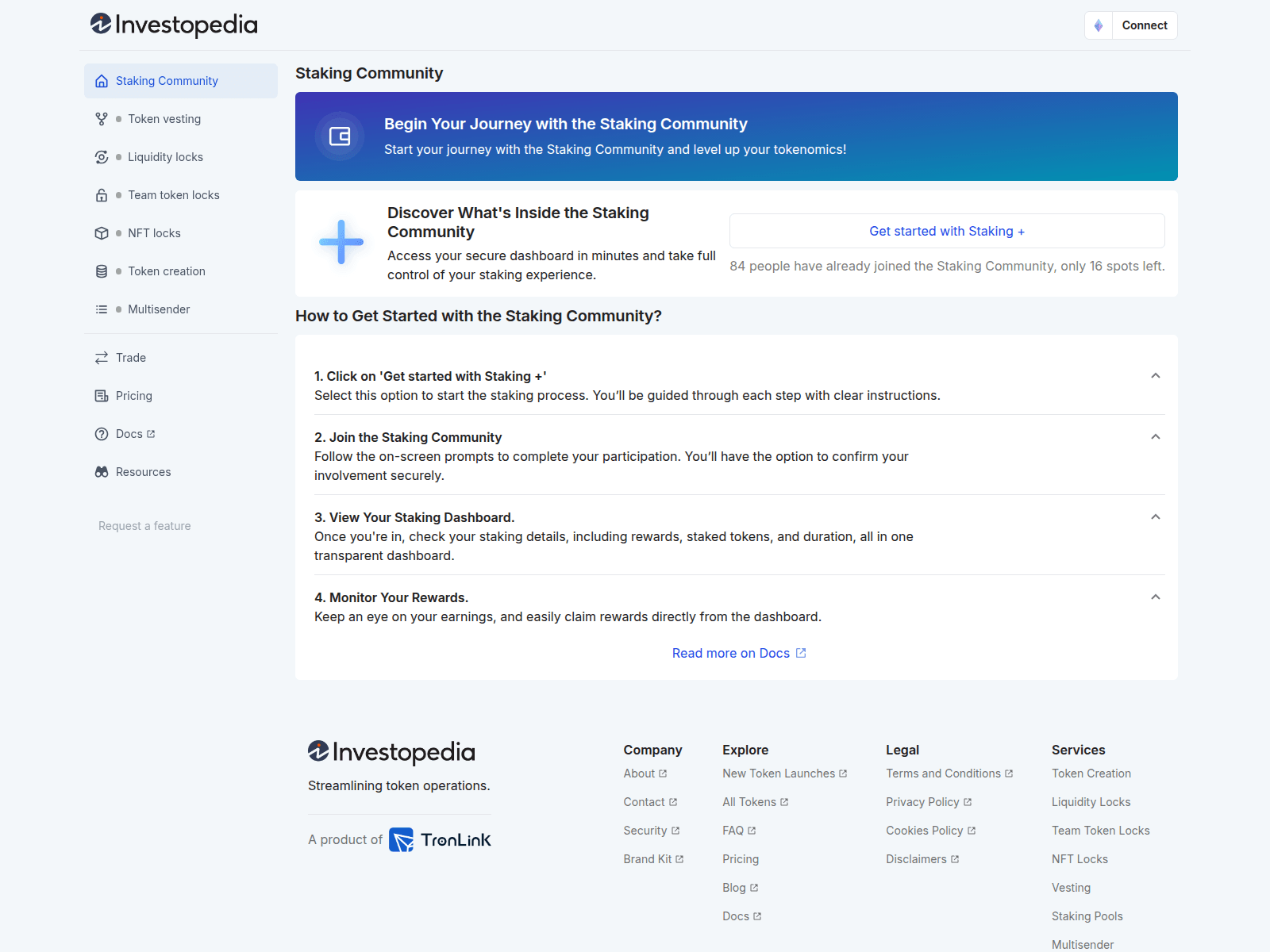Click the Investopedia logo in the footer

click(391, 752)
